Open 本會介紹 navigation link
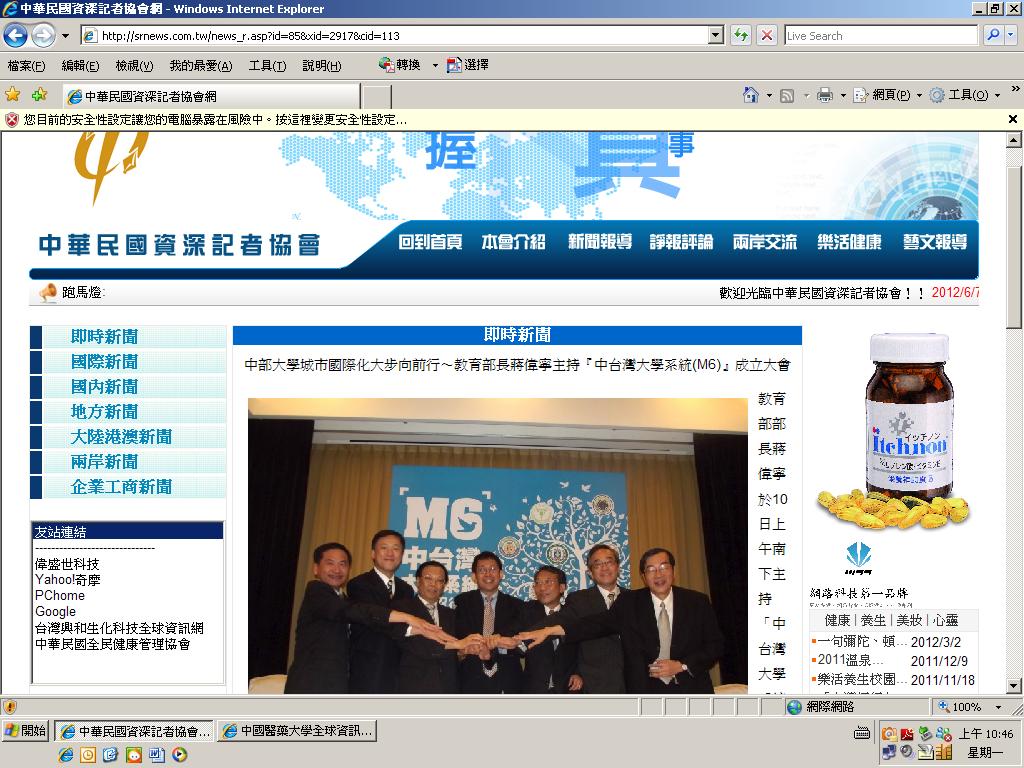 point(513,242)
